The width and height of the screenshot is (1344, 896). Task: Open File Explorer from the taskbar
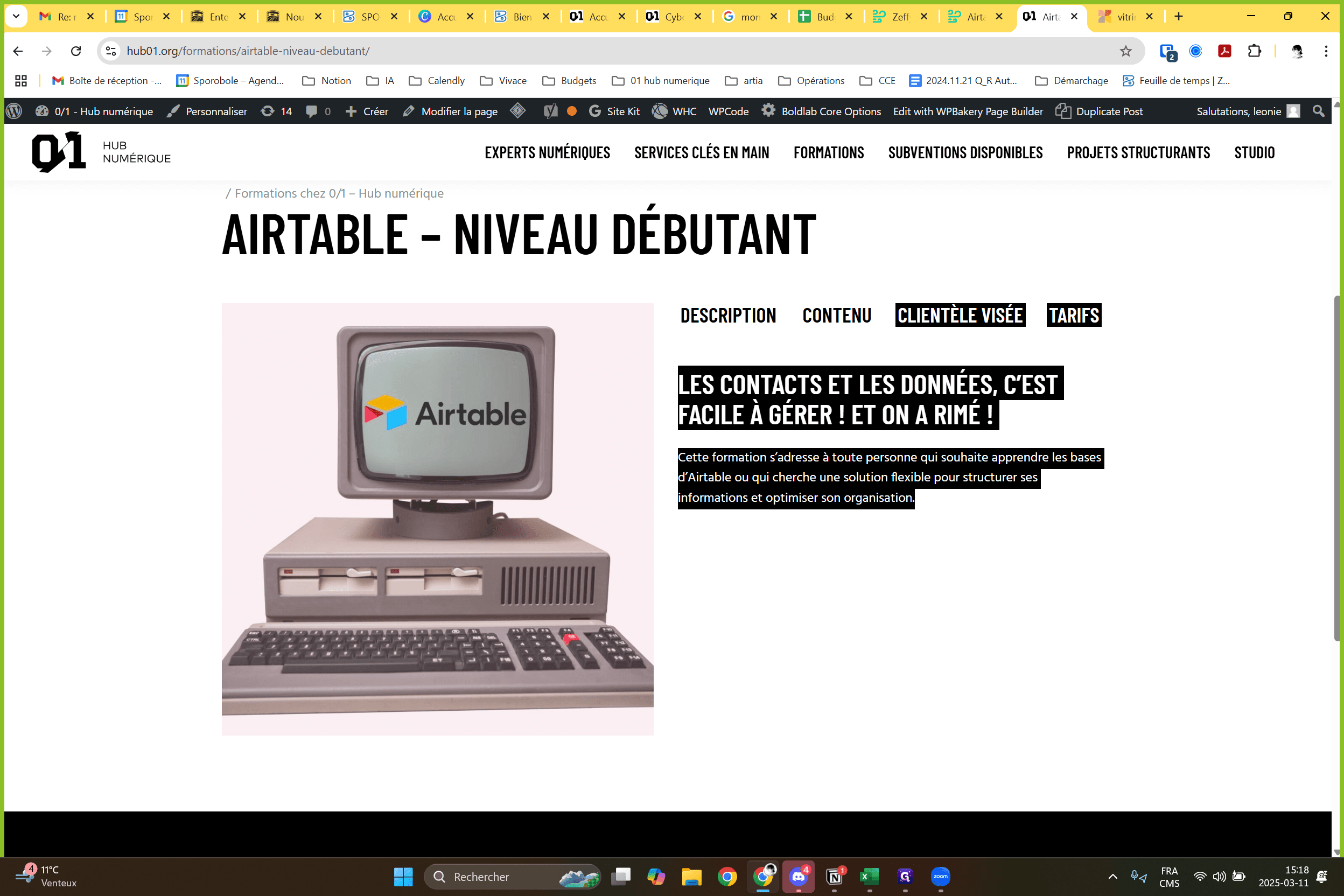coord(691,877)
